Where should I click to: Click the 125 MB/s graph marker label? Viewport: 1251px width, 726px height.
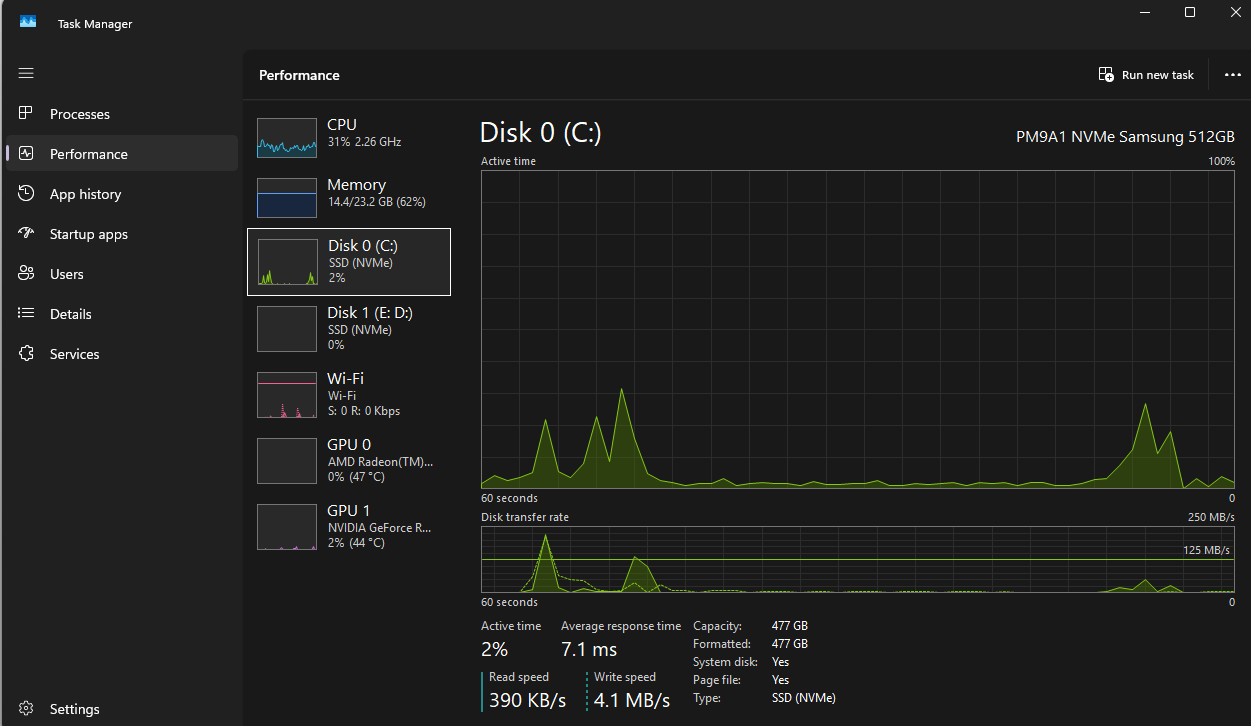coord(1207,550)
